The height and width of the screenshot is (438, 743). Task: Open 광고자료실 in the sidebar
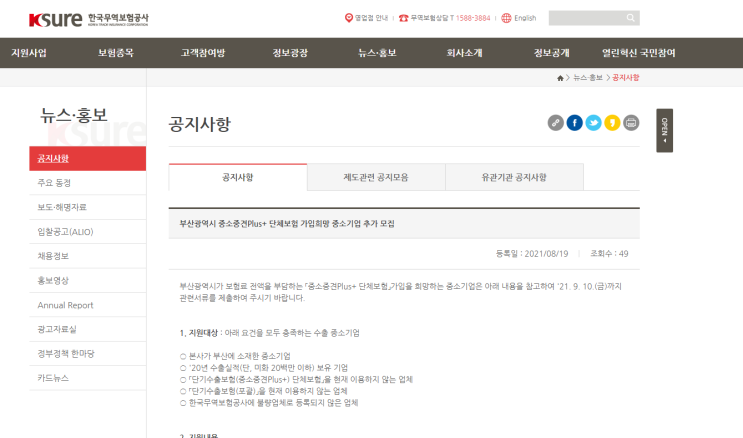click(88, 329)
